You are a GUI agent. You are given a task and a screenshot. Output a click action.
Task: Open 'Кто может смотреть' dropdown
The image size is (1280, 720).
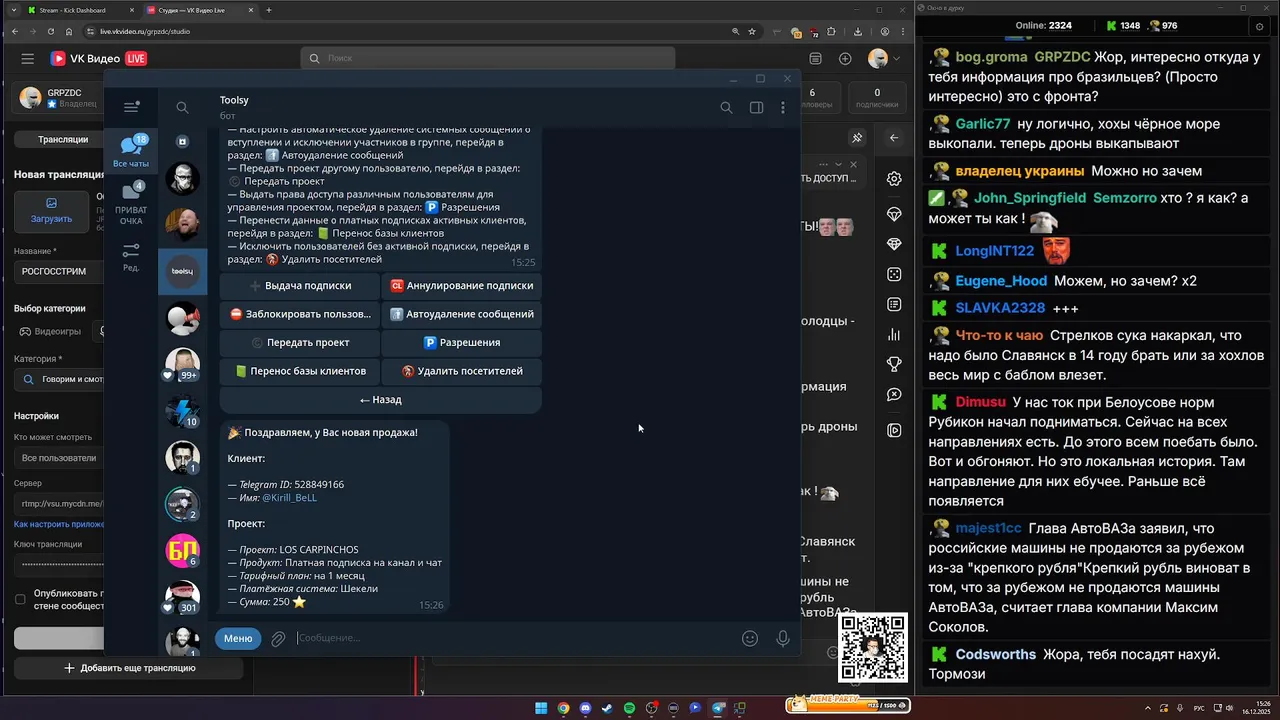click(x=59, y=458)
